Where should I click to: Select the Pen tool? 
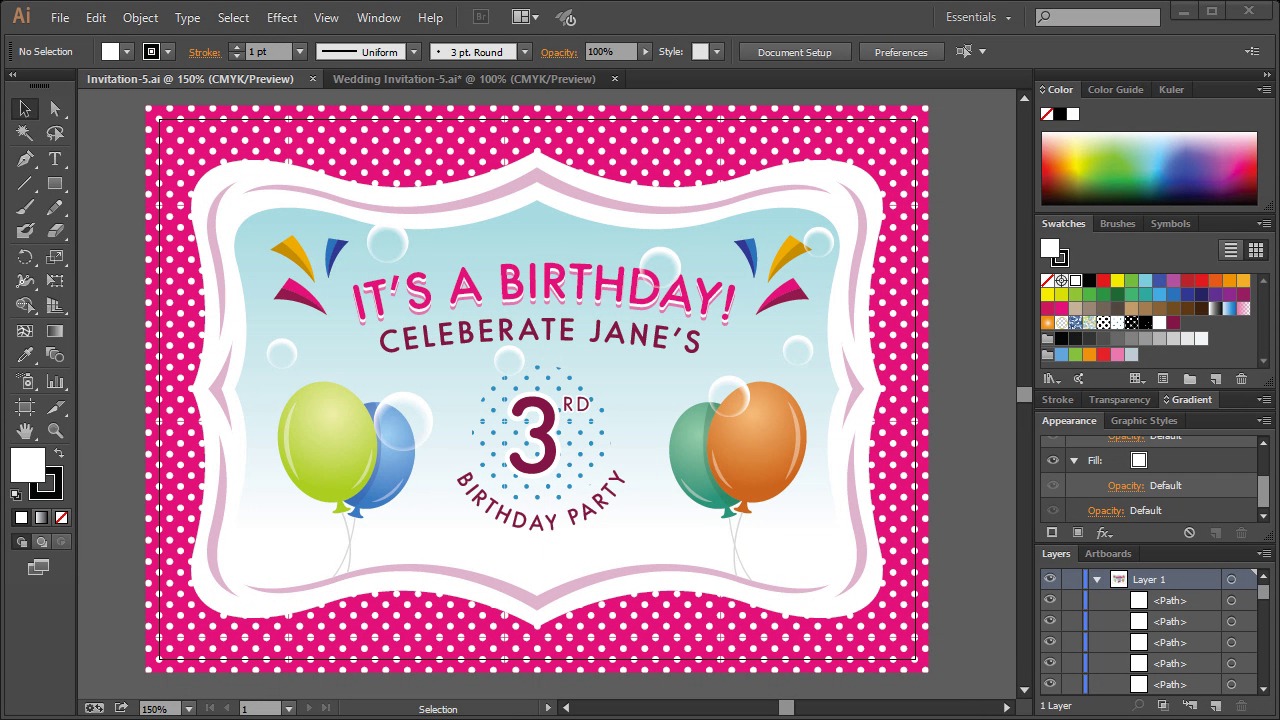[x=25, y=159]
